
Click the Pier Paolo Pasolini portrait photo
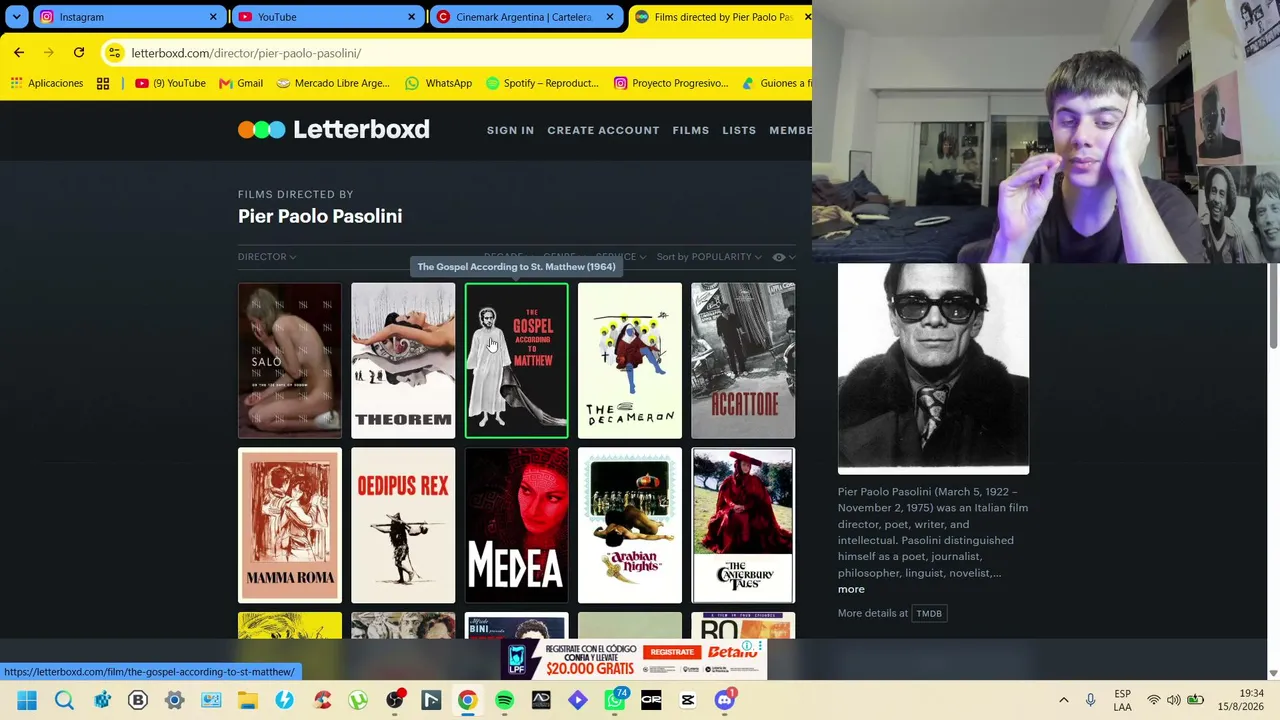tap(933, 368)
